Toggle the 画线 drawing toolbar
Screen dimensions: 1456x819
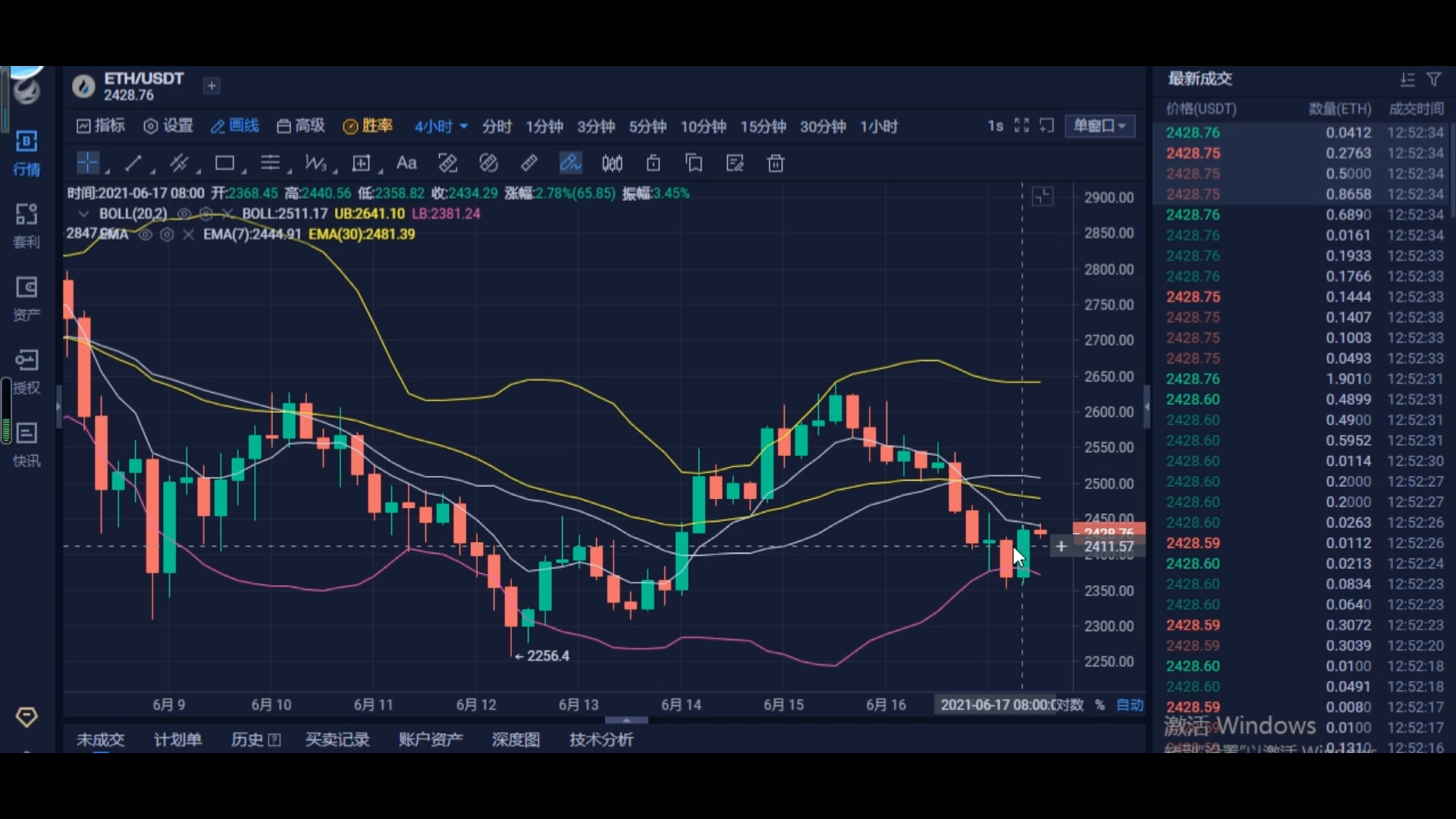coord(235,126)
